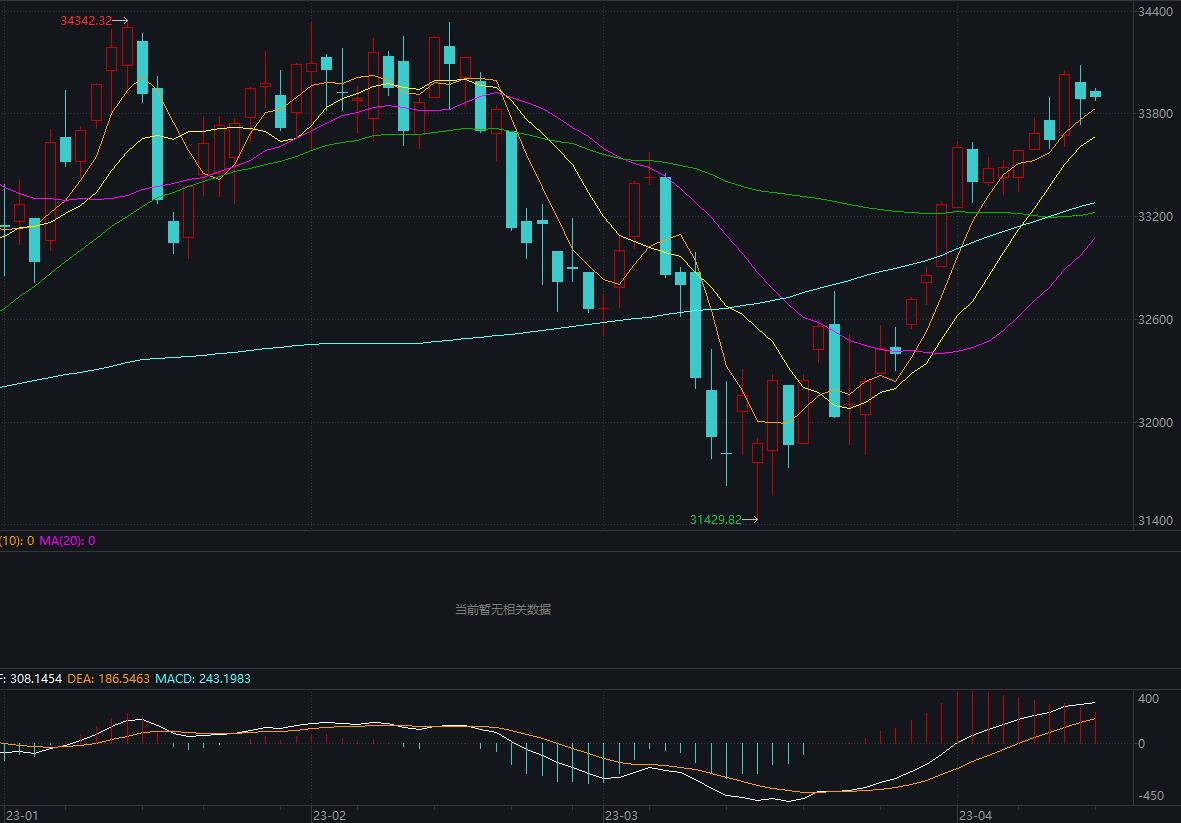Click the MA(20) indicator legend

(x=67, y=541)
